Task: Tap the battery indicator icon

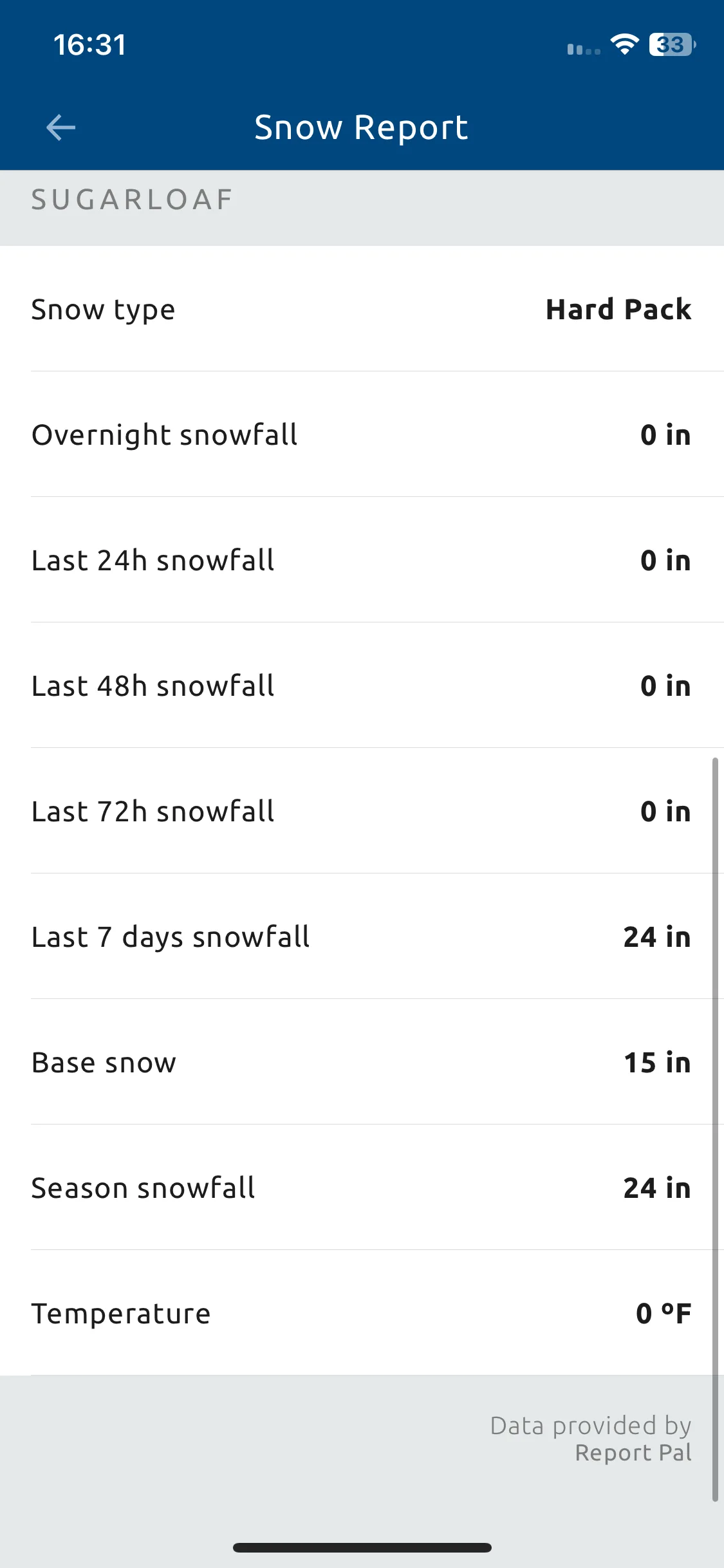Action: (672, 44)
